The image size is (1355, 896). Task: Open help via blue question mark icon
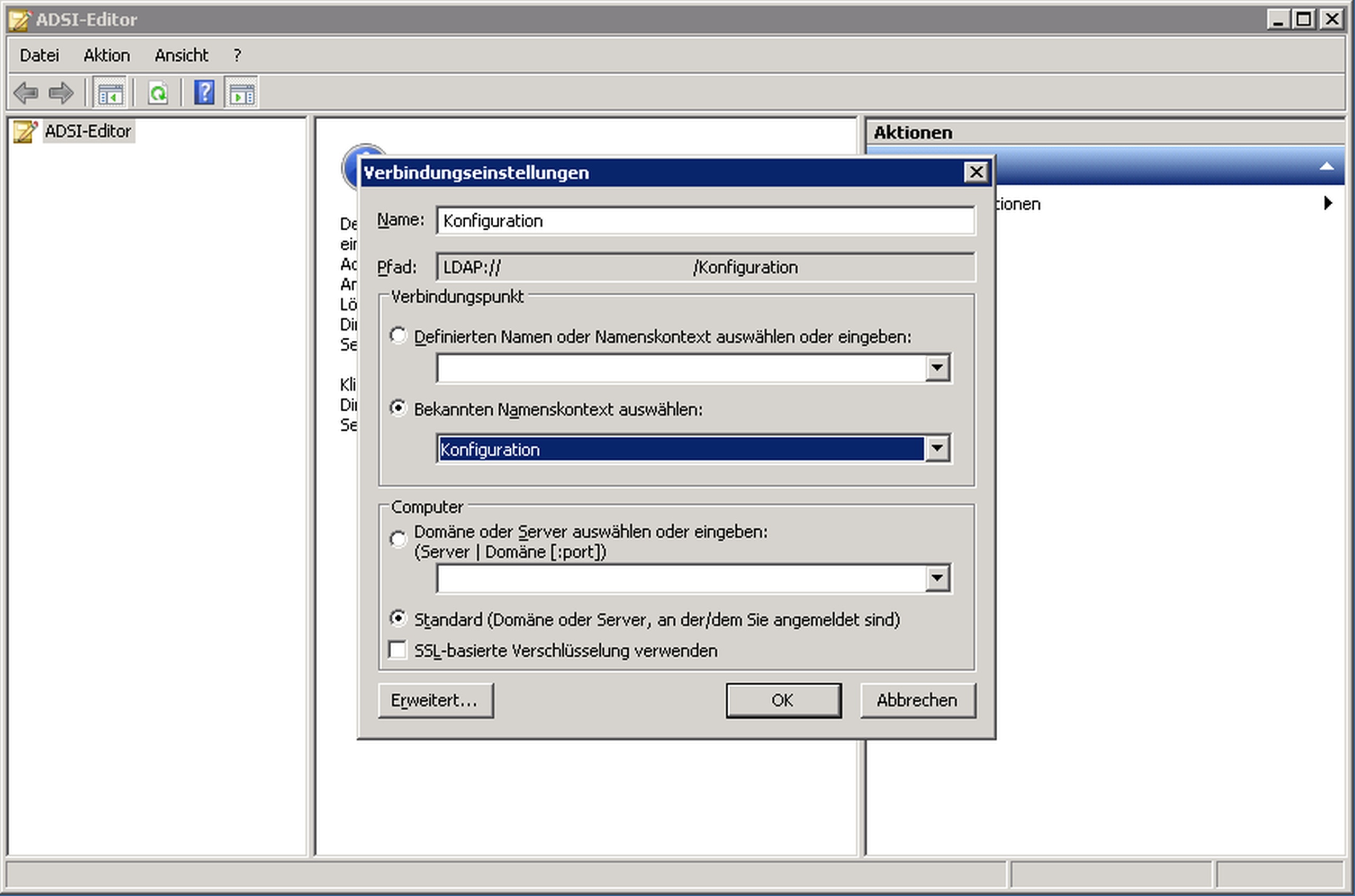[x=204, y=93]
